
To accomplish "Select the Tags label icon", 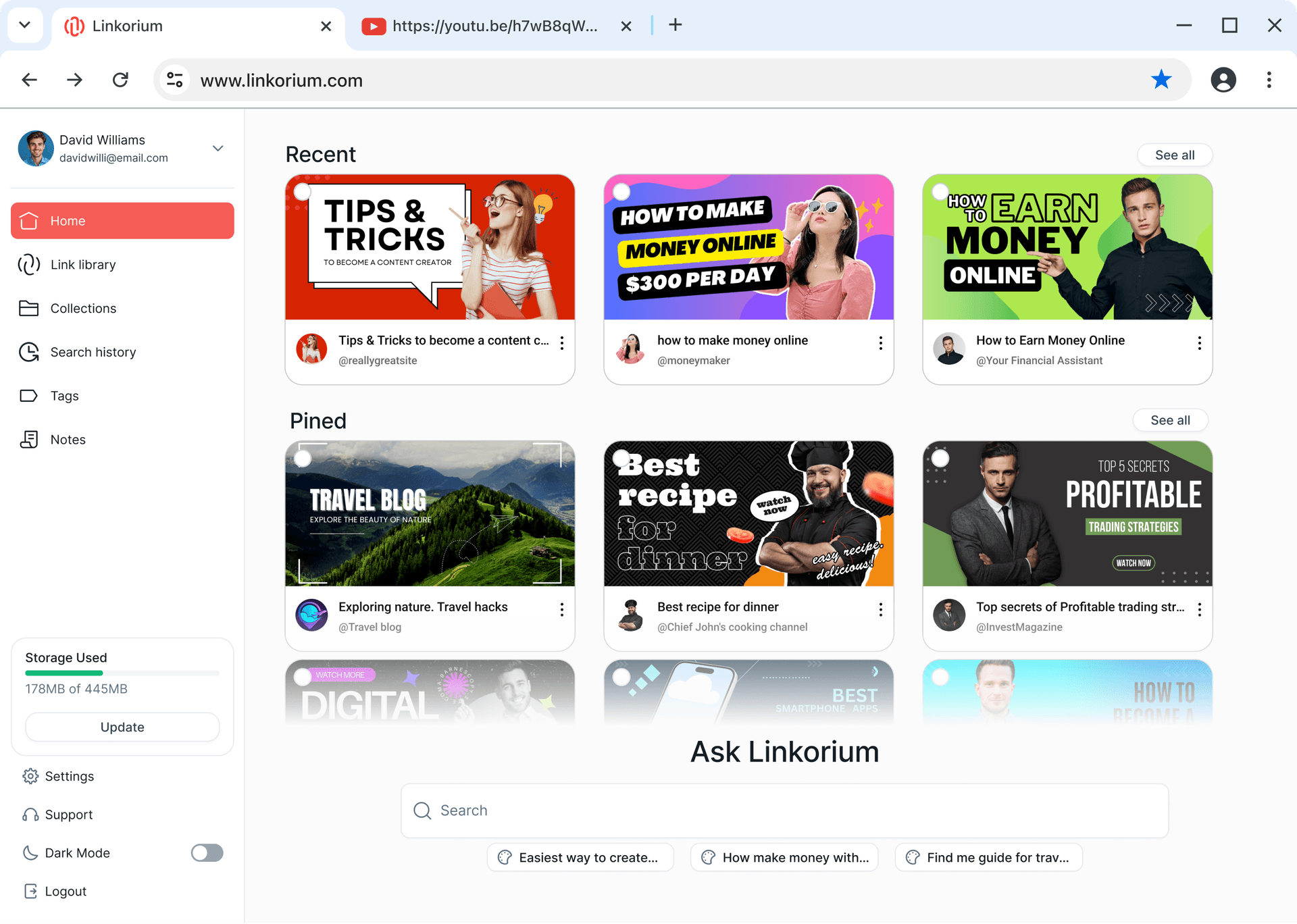I will click(29, 396).
